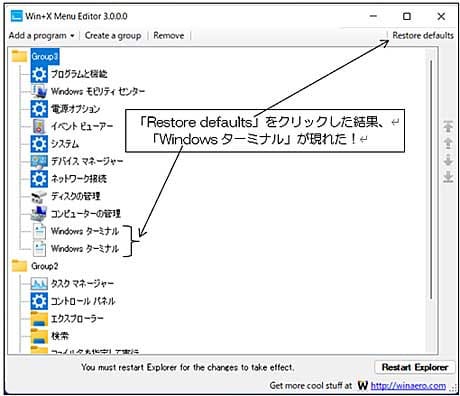Select the ネットワーク接続 entry
The image size is (460, 396).
79,179
